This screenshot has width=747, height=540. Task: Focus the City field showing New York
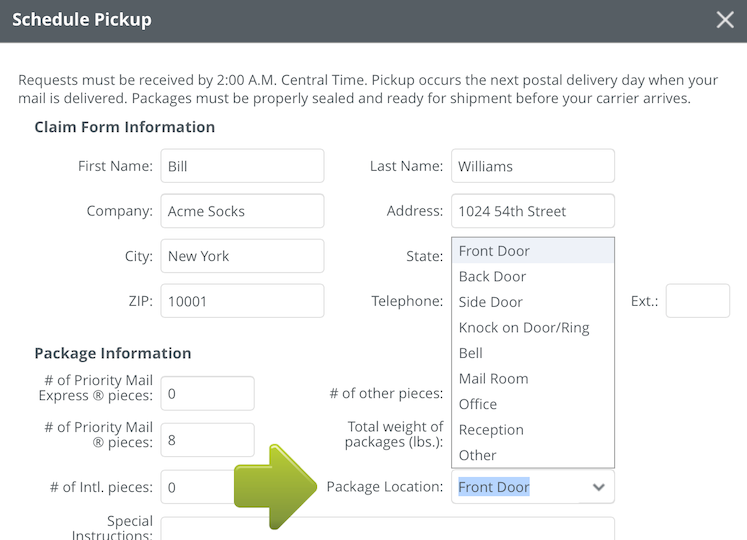click(x=242, y=256)
